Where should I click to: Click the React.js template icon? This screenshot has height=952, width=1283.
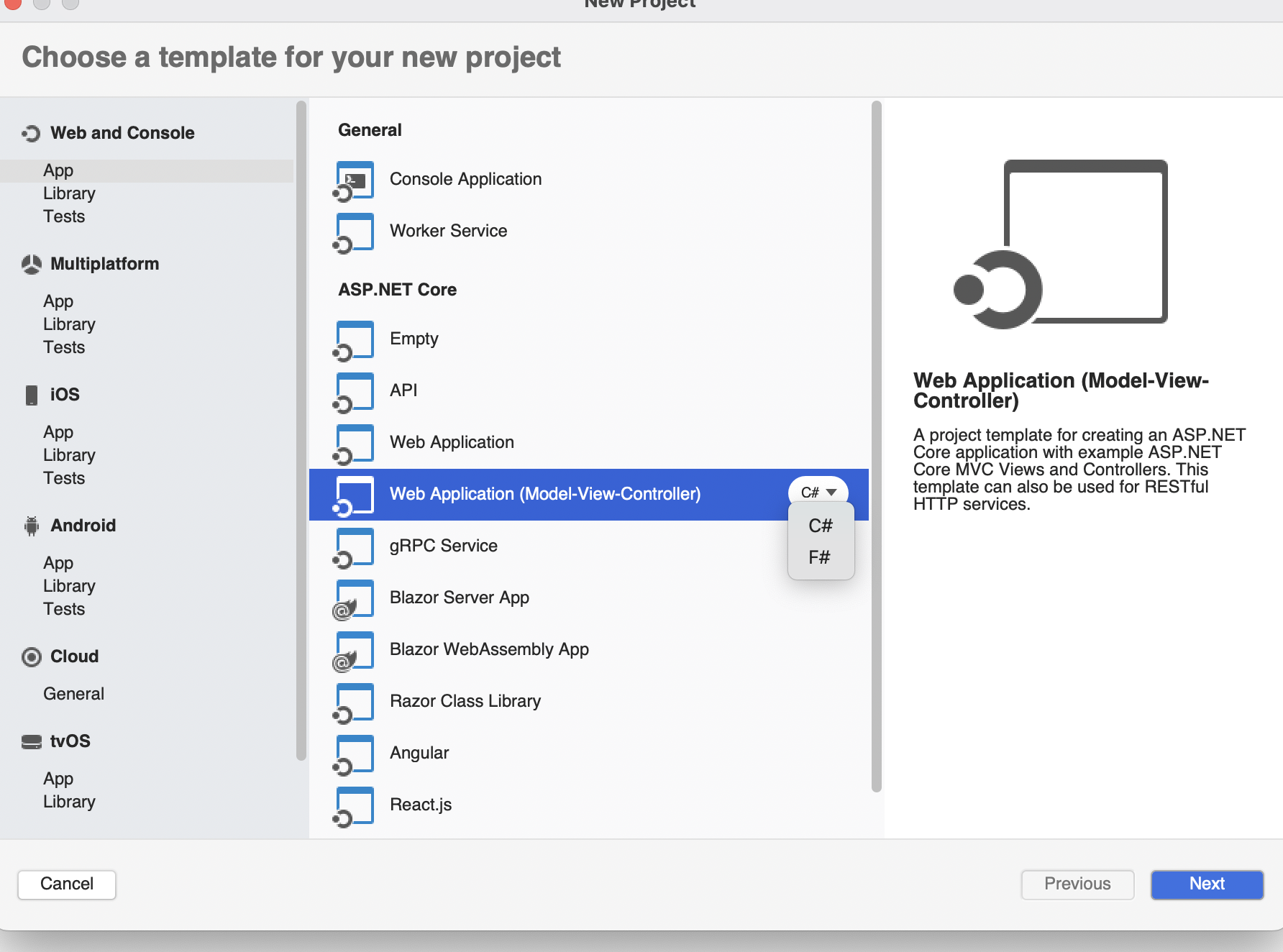tap(354, 806)
